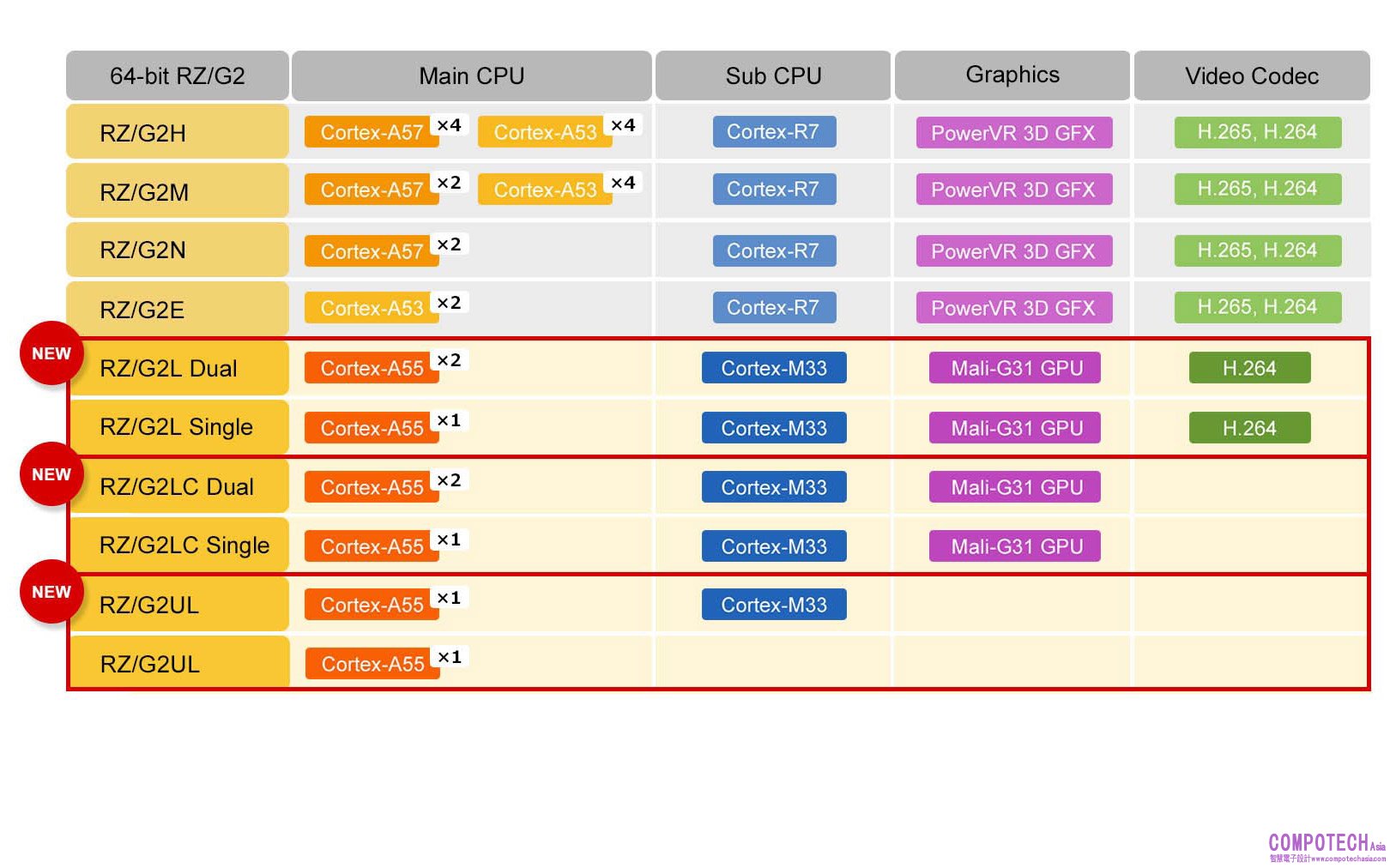Click the NEW badge beside RZ/G2UL
Image resolution: width=1390 pixels, height=868 pixels.
click(x=51, y=592)
